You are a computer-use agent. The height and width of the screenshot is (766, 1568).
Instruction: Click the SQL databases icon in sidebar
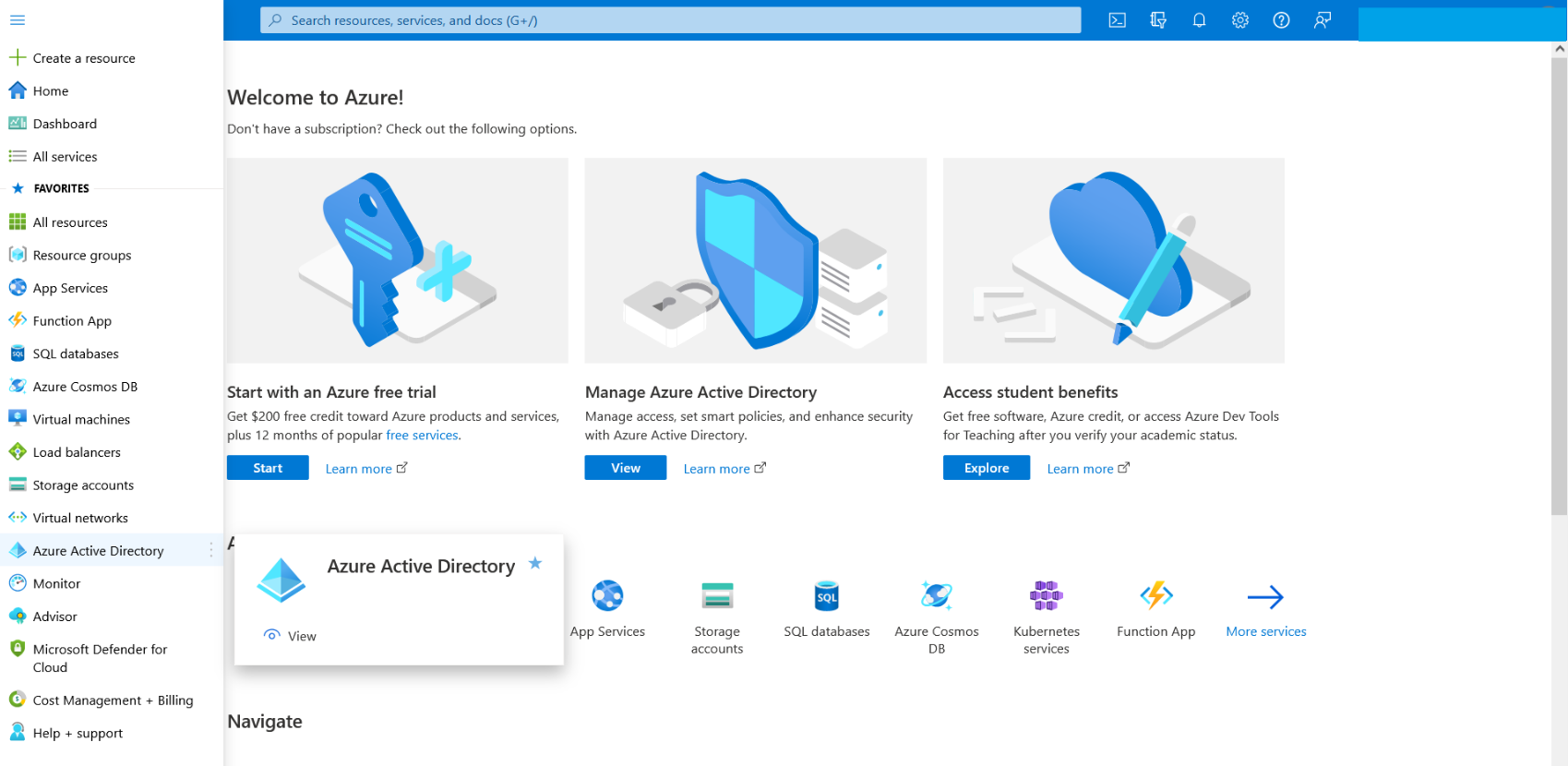(x=18, y=353)
